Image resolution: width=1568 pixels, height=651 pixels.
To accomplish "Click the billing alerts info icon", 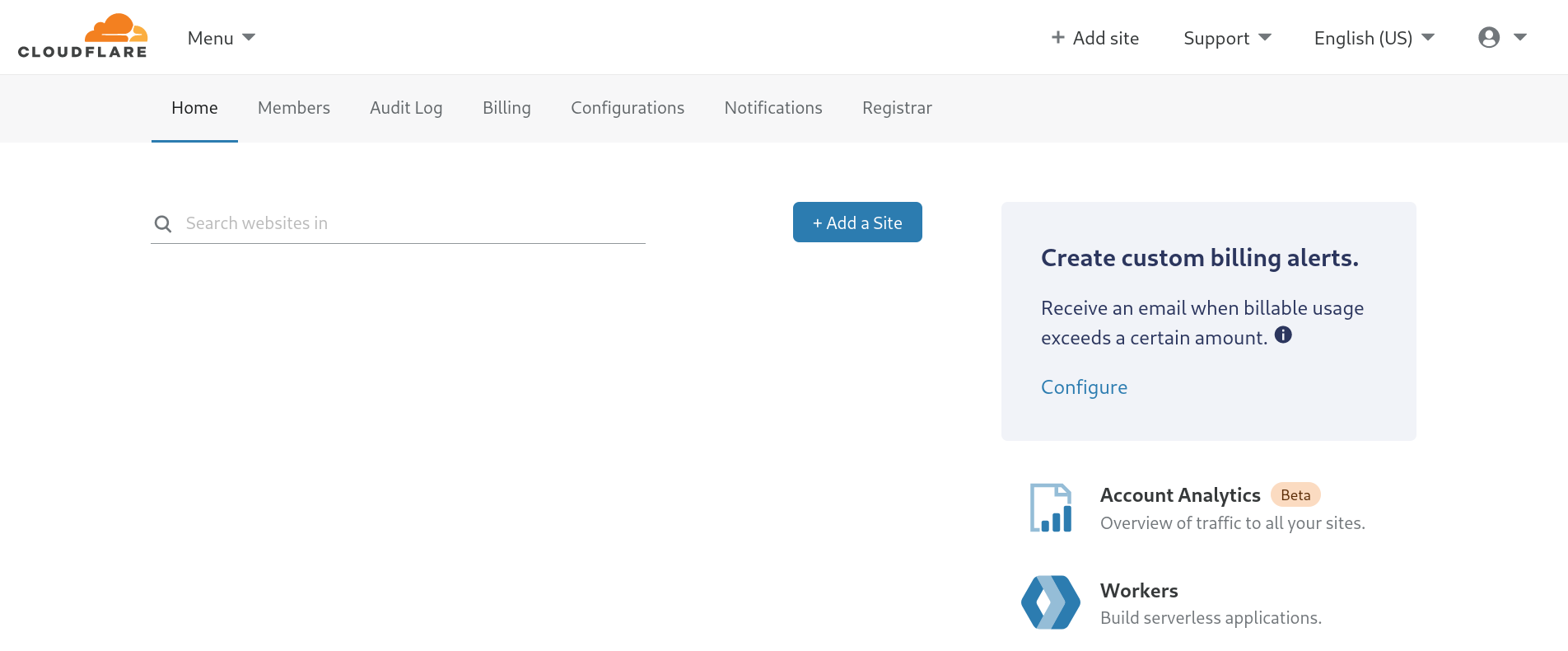I will pos(1283,335).
